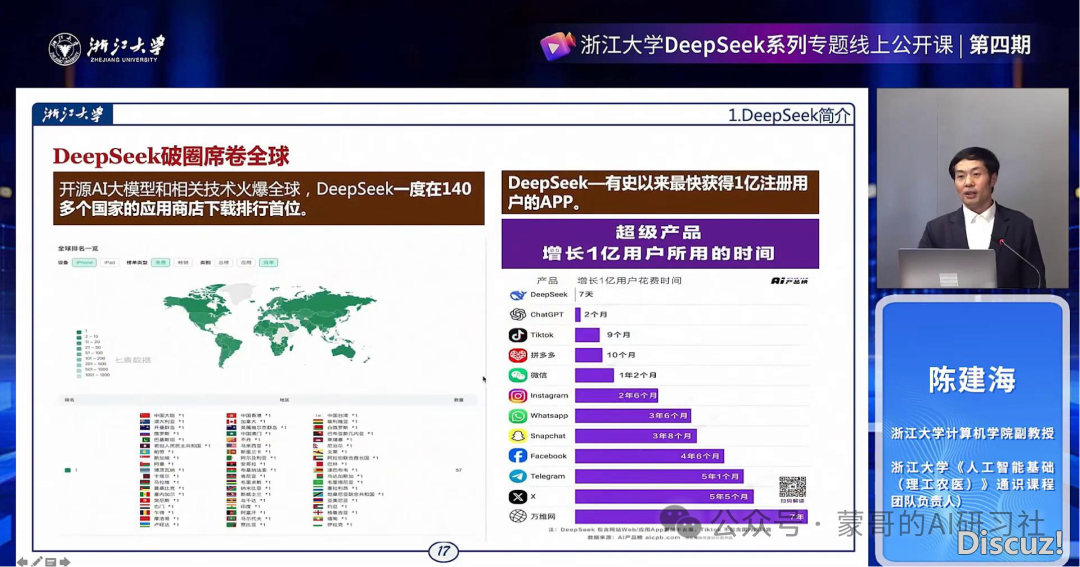Image resolution: width=1080 pixels, height=567 pixels.
Task: Click the 浙江大学计算机学院副教授 title line
Action: (972, 433)
